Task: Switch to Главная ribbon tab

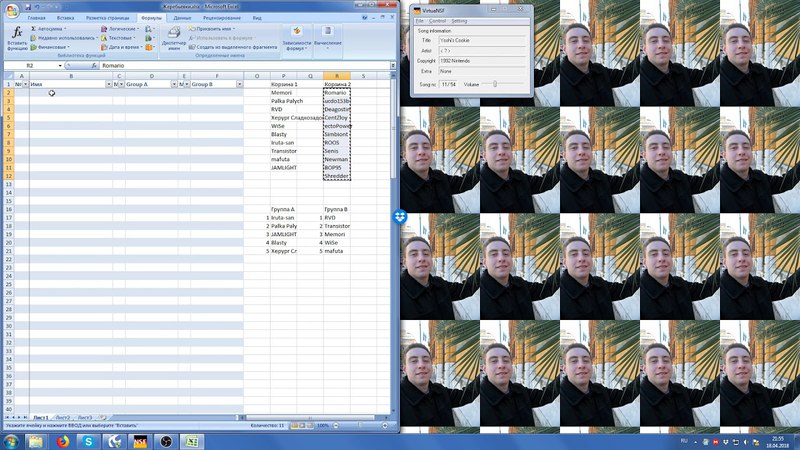Action: point(36,18)
